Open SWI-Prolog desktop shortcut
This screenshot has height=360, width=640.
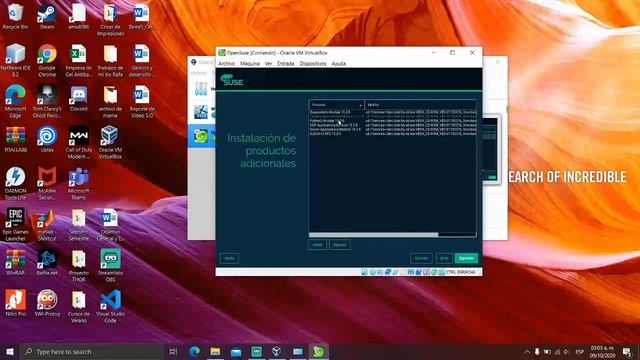(x=47, y=303)
